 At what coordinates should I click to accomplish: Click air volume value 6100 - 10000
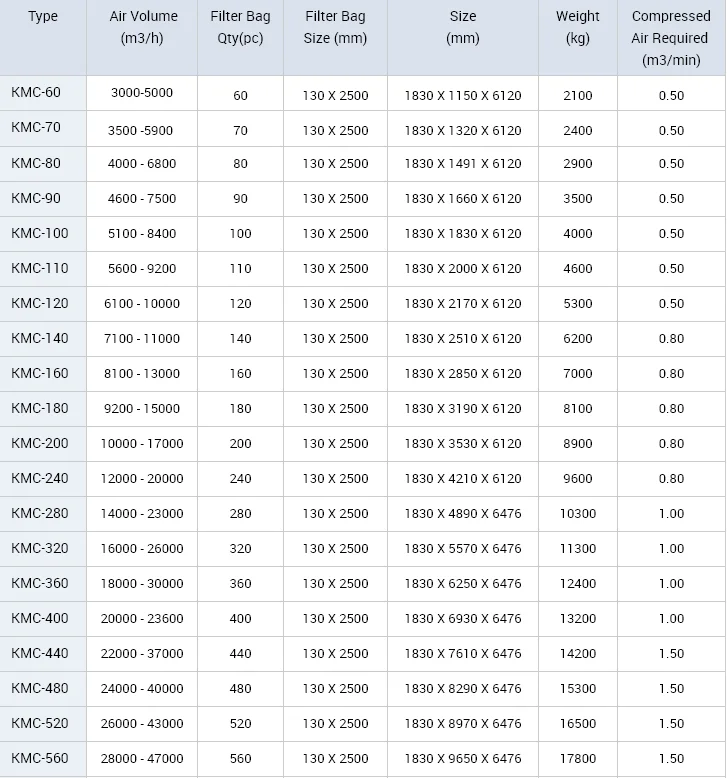click(x=142, y=303)
